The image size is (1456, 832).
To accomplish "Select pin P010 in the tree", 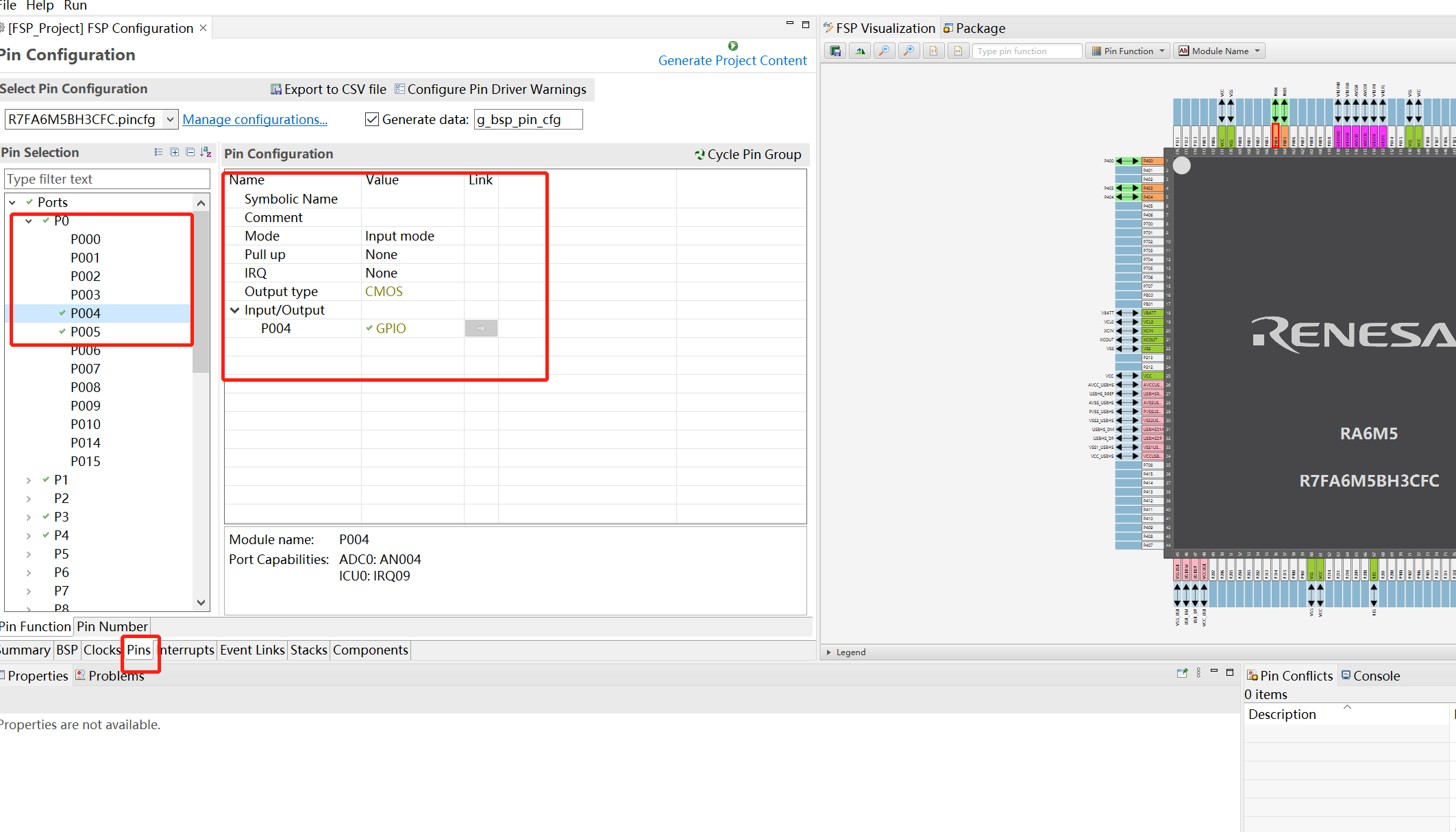I will (x=86, y=424).
